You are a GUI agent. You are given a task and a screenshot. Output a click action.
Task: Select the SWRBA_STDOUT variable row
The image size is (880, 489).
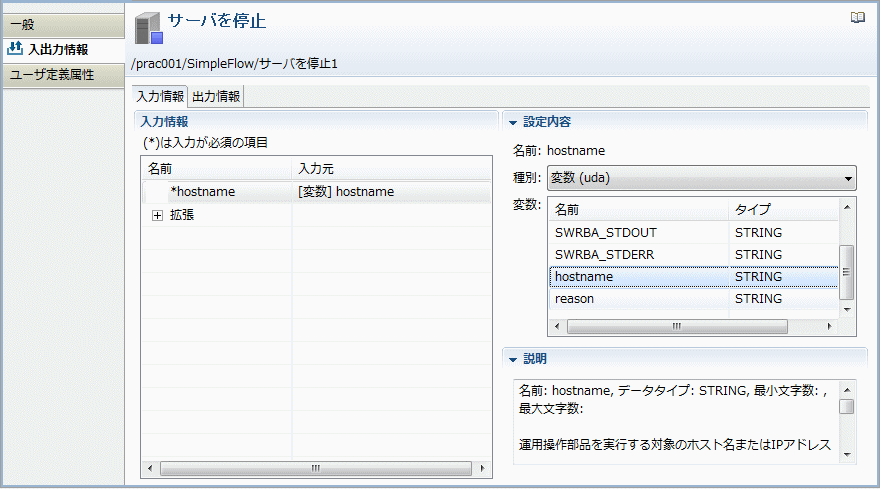click(x=694, y=232)
